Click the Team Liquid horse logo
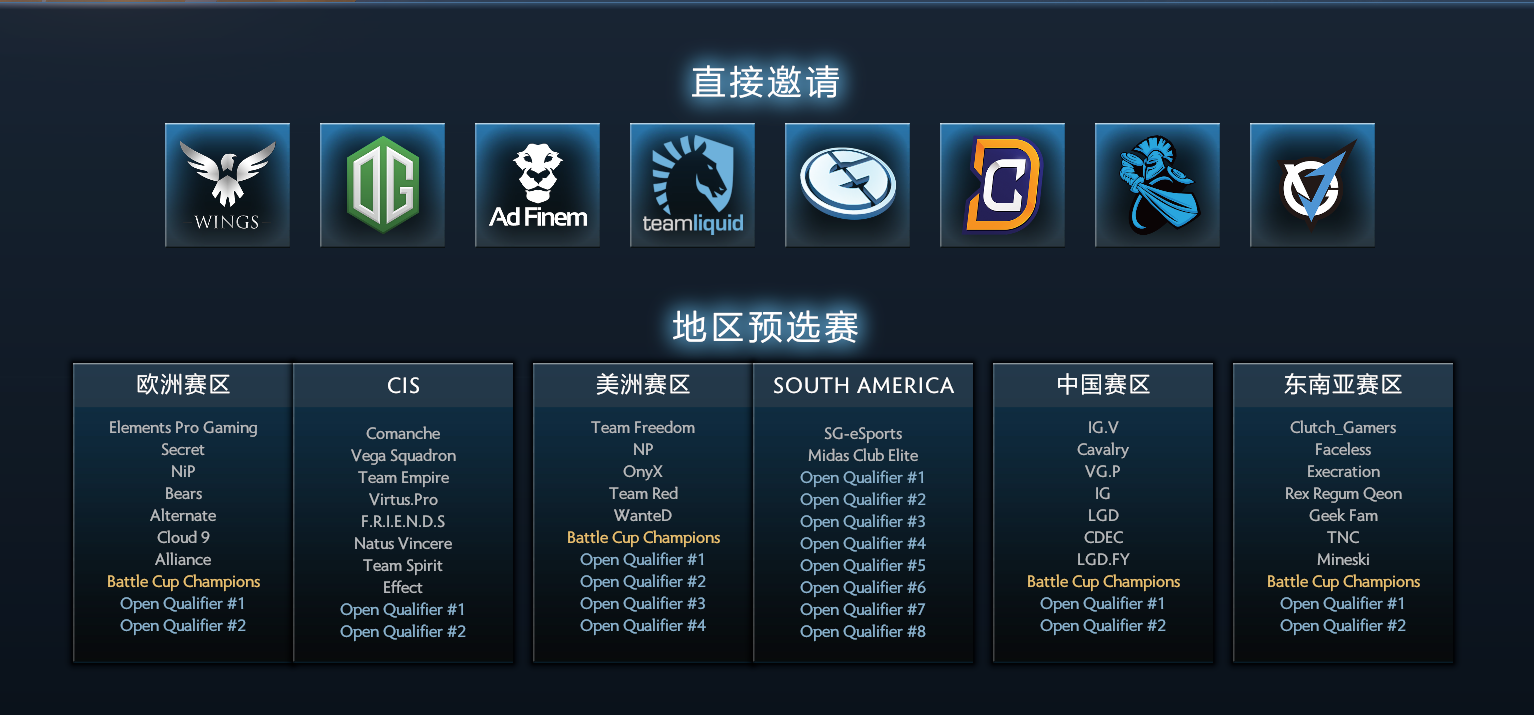The height and width of the screenshot is (715, 1534). tap(692, 185)
